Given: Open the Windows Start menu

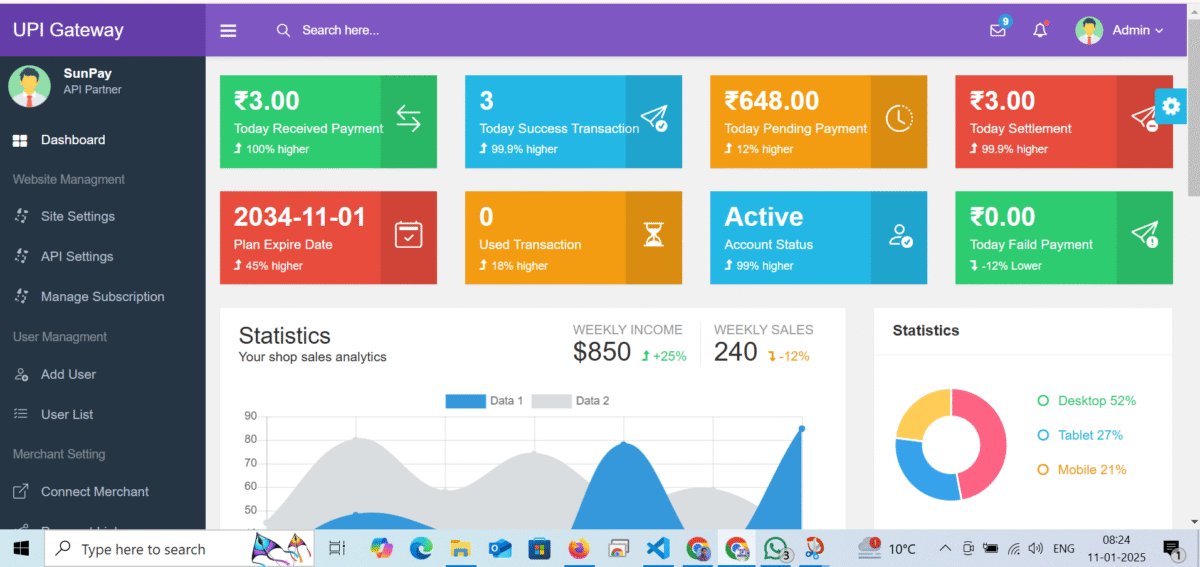Looking at the screenshot, I should [x=21, y=548].
